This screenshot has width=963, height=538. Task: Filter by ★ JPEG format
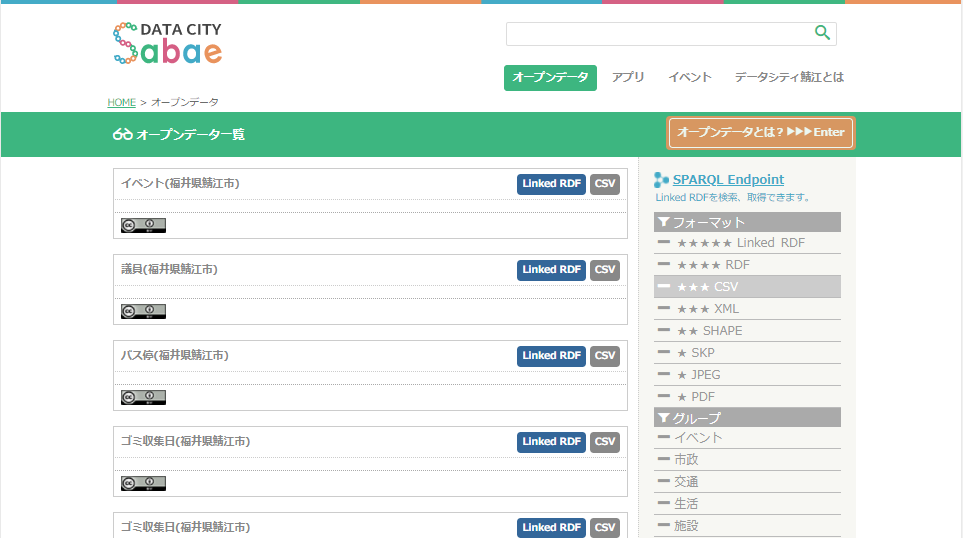747,375
